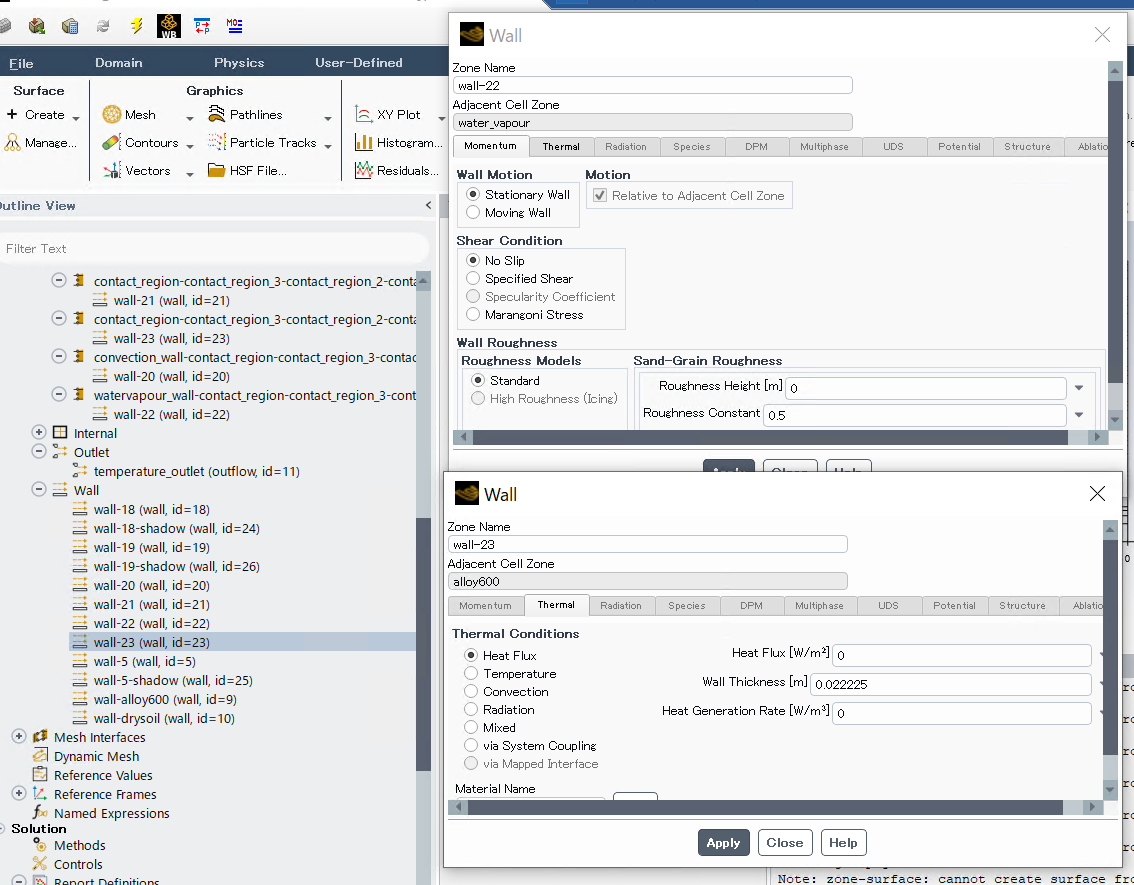This screenshot has width=1134, height=885.
Task: Collapse the Outlet tree group
Action: (38, 451)
